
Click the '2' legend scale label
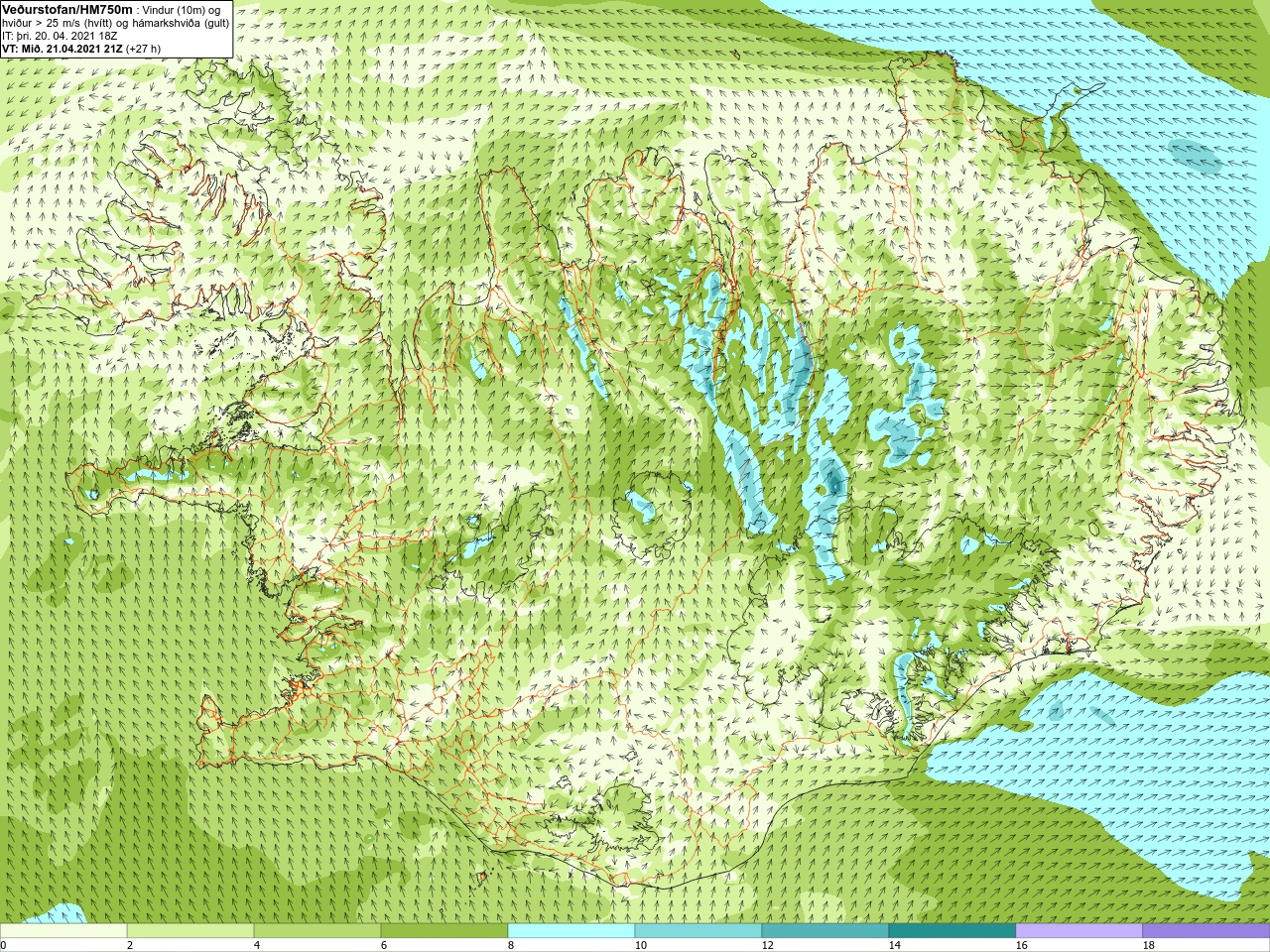pos(130,945)
